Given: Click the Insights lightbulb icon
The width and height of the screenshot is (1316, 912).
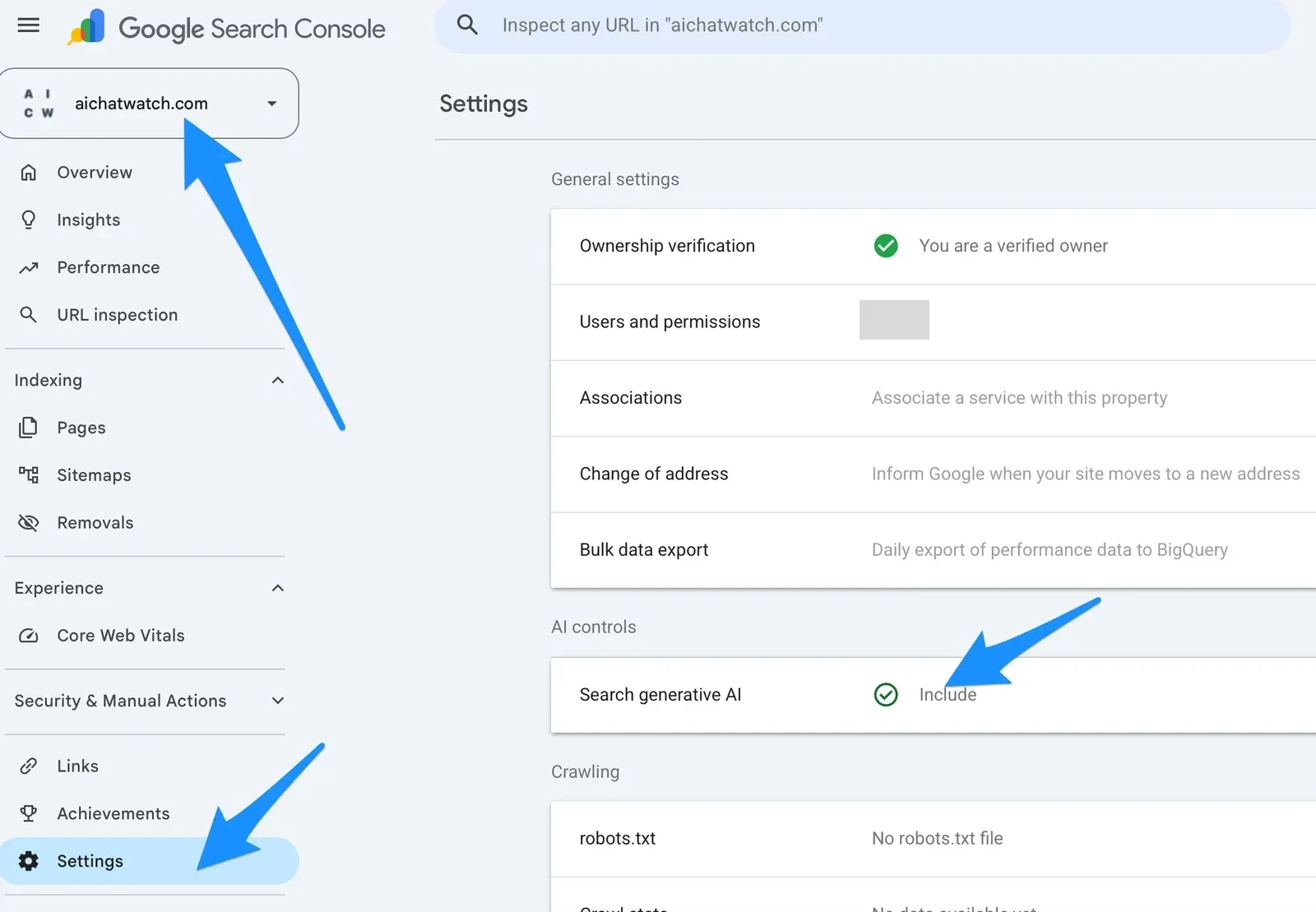Looking at the screenshot, I should (x=29, y=220).
